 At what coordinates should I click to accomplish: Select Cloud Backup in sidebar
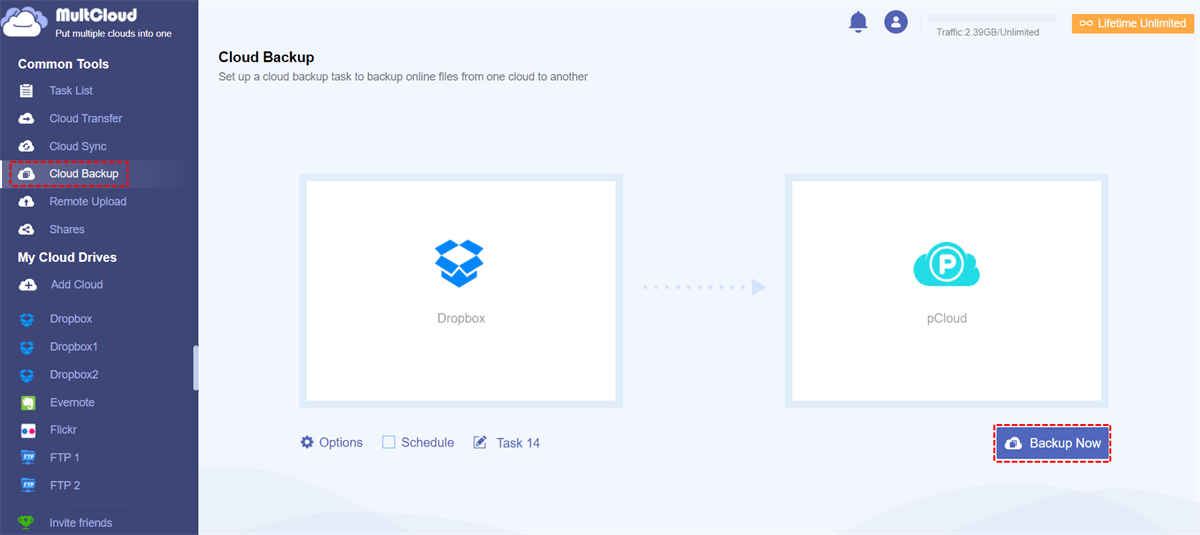[x=84, y=174]
